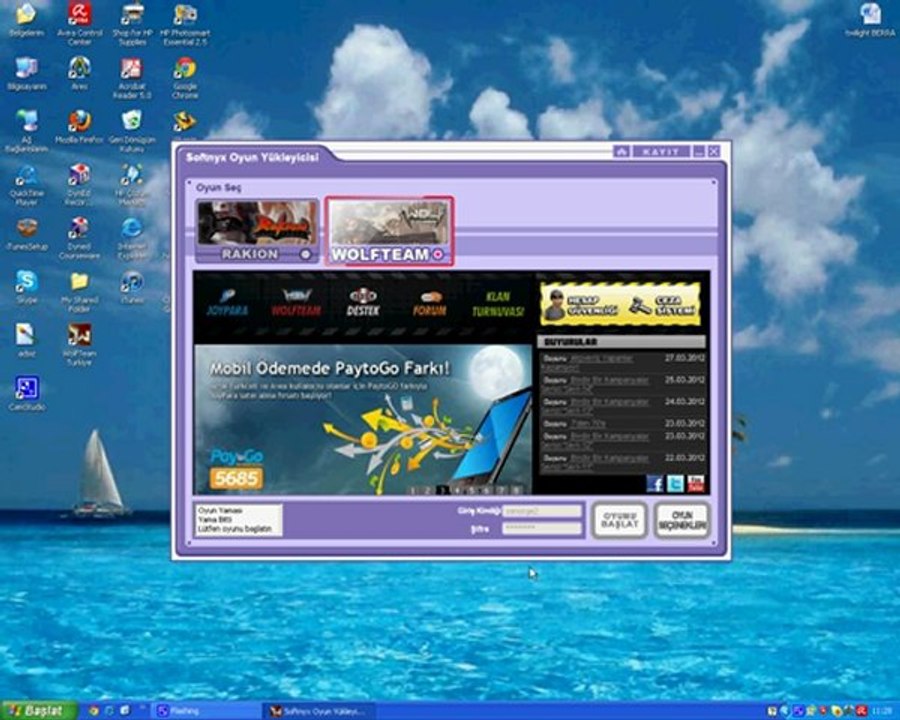Select the WOLFTEAM game tile

coord(389,231)
